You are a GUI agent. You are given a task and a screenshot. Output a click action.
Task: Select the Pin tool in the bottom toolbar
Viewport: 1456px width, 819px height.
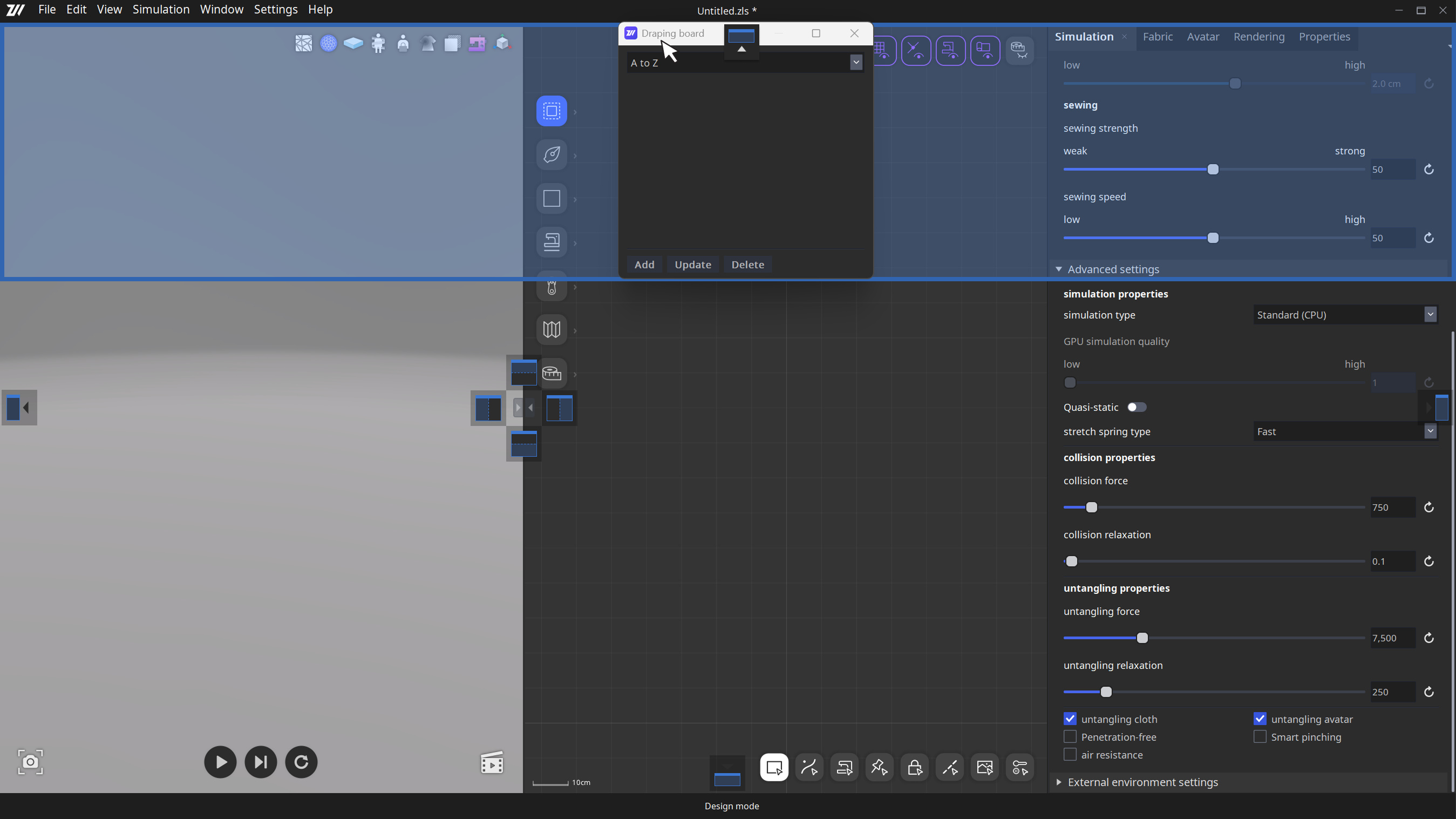coord(879,767)
